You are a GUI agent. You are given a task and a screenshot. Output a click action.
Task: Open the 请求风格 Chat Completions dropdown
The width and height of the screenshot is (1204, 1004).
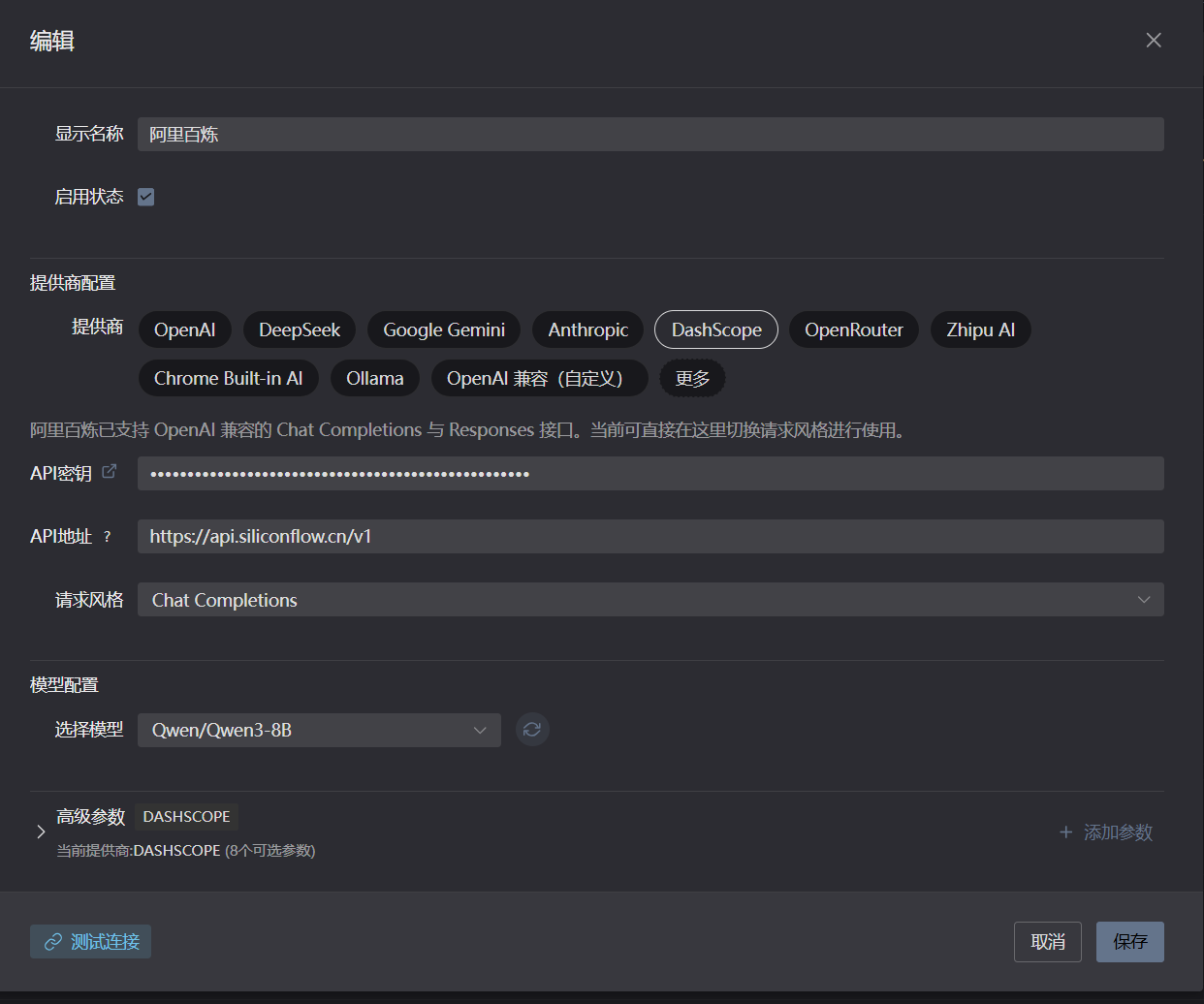point(650,600)
